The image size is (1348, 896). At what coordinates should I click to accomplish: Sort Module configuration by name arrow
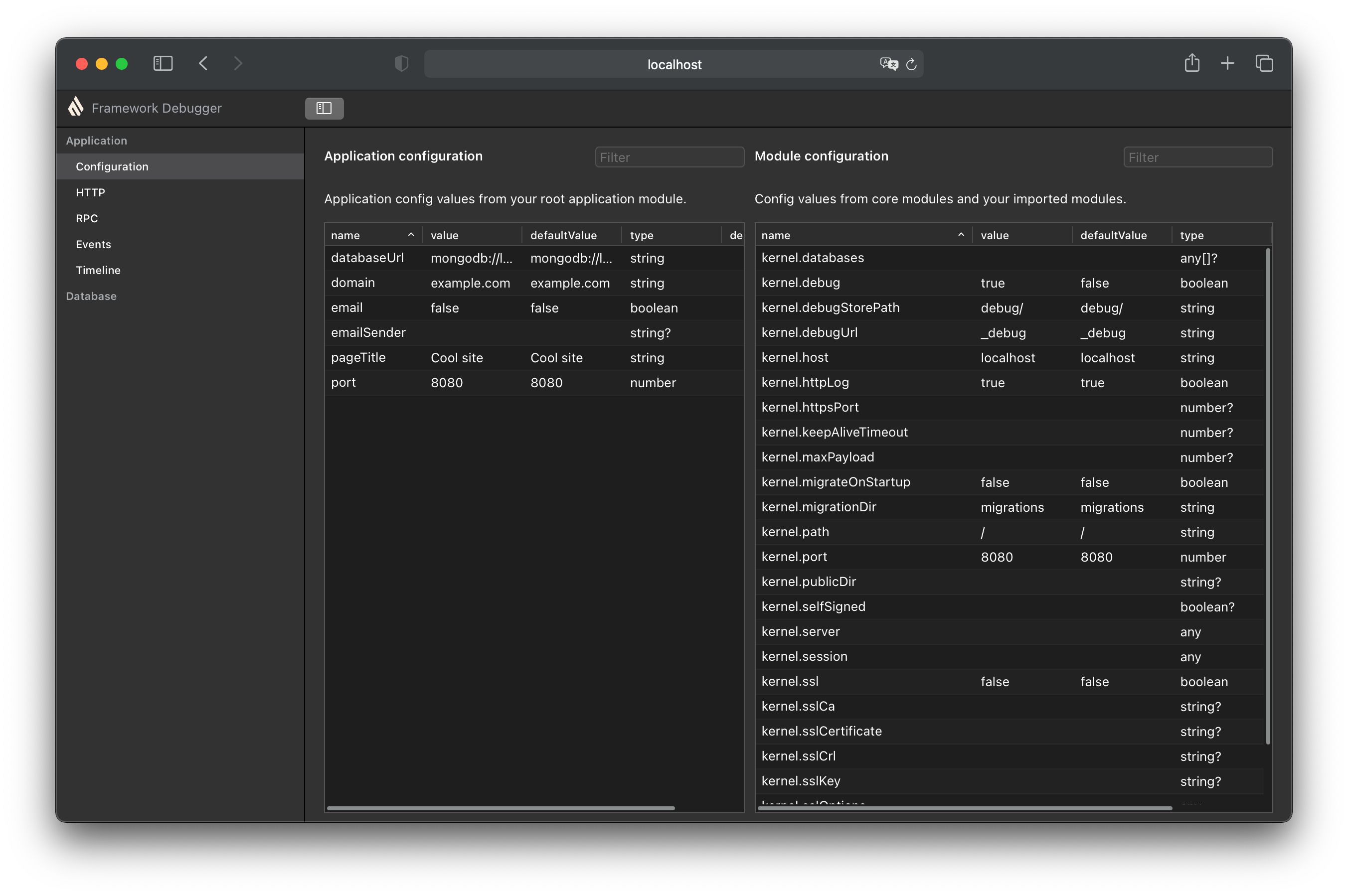tap(961, 235)
